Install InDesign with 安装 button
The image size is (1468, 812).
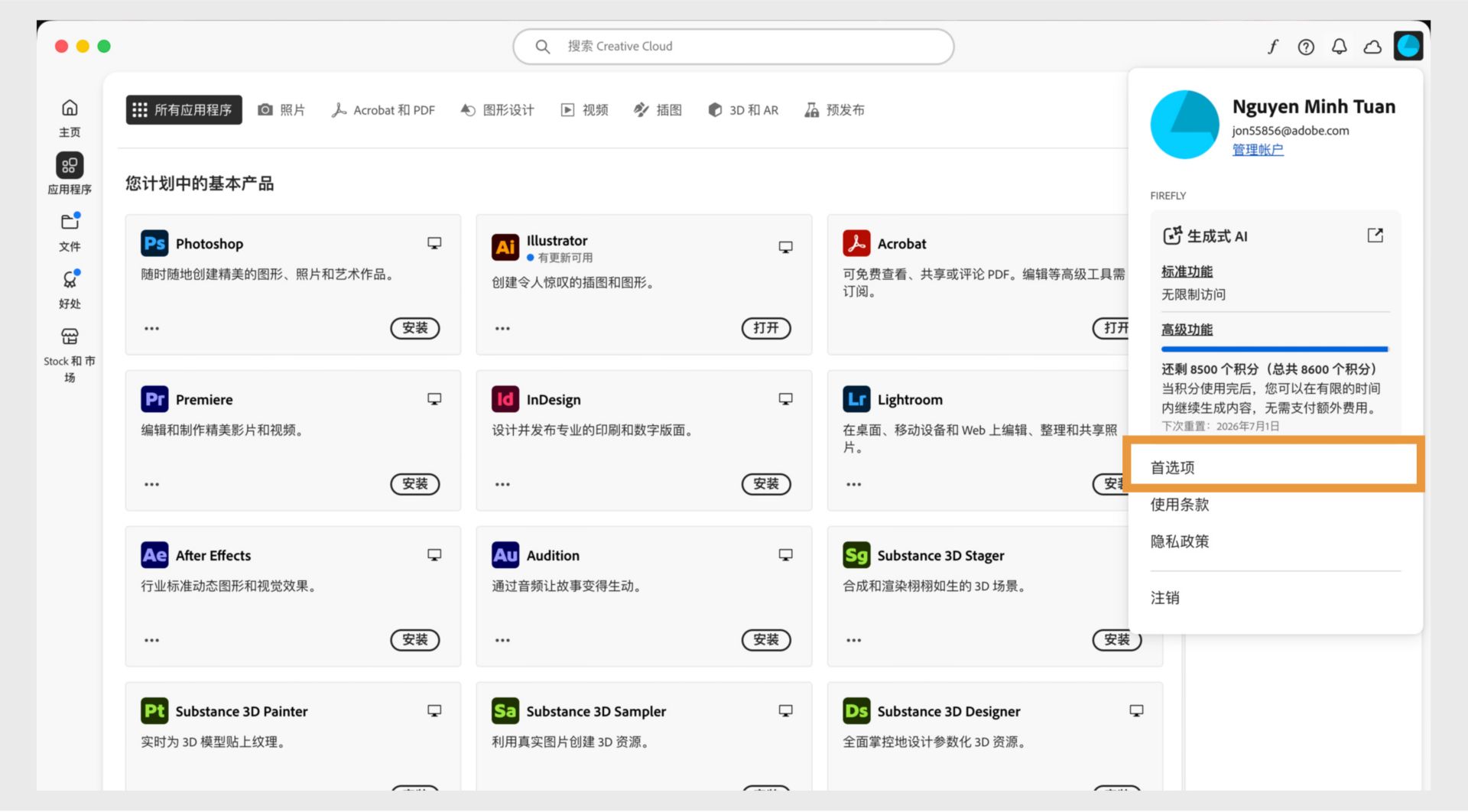coord(766,484)
